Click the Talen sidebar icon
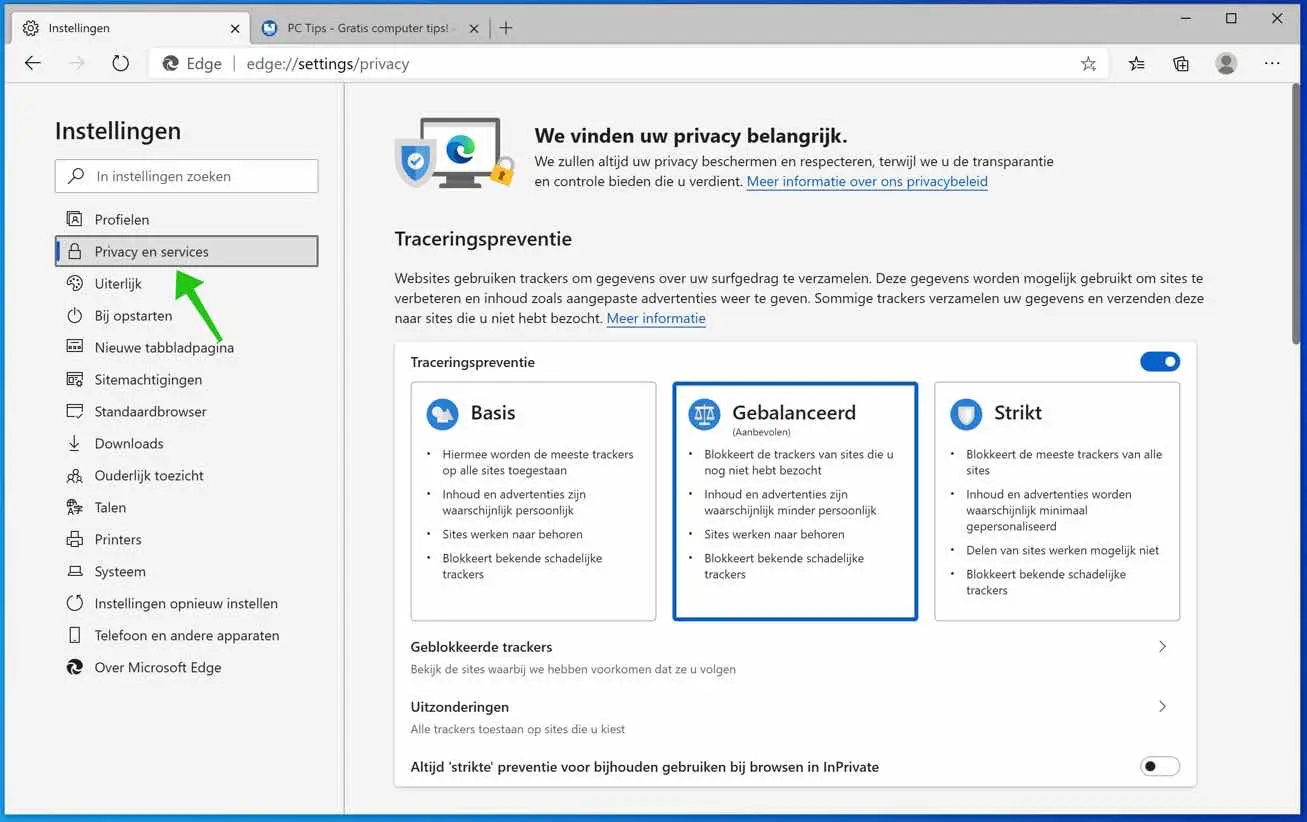 (x=74, y=507)
